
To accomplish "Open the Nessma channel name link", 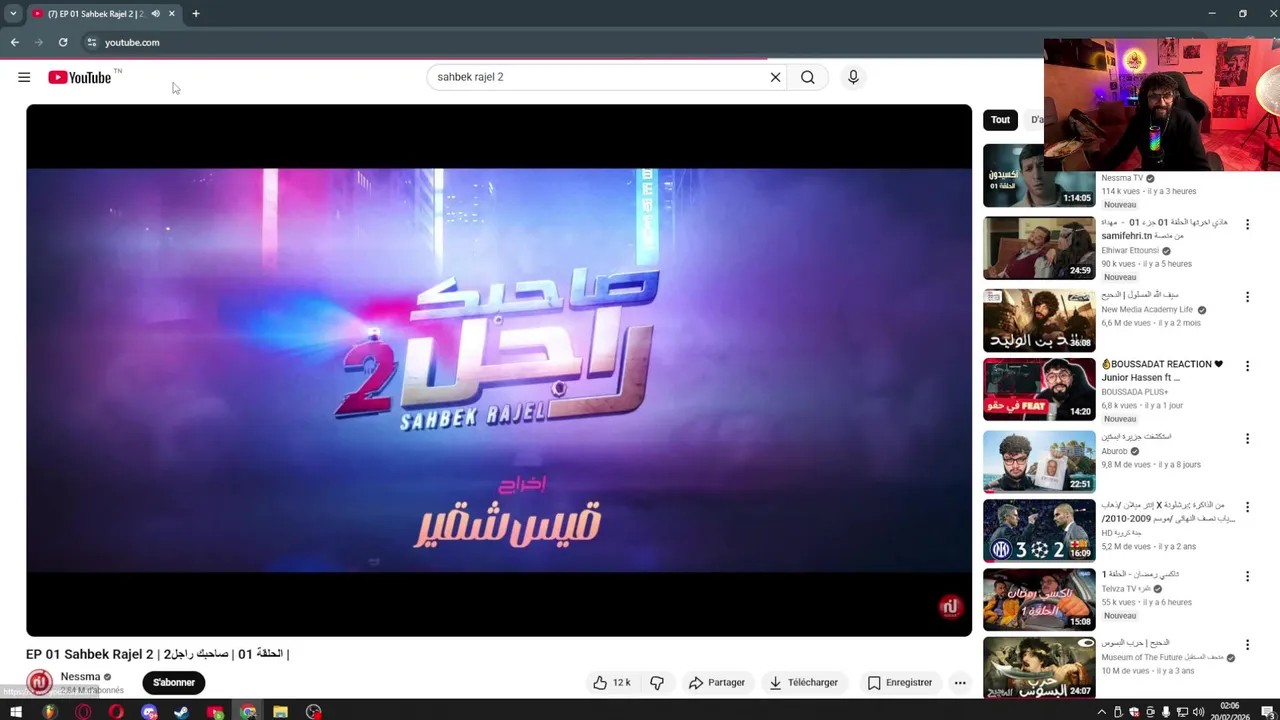I will 80,677.
